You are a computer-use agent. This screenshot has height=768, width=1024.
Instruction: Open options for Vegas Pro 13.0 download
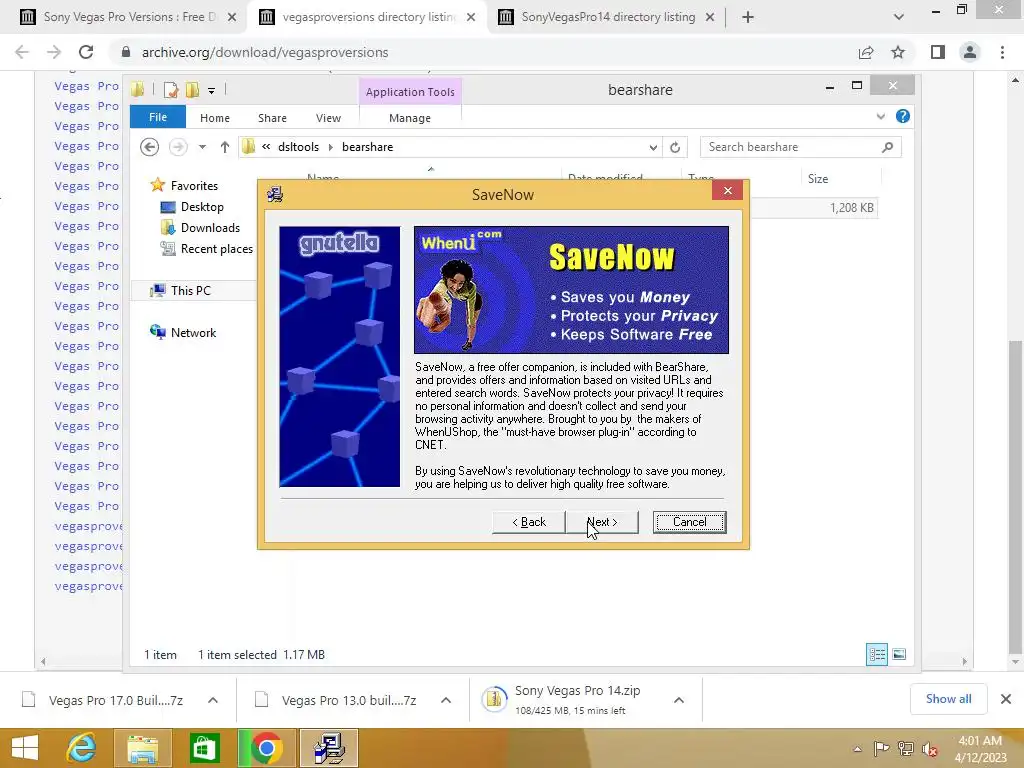[x=446, y=700]
